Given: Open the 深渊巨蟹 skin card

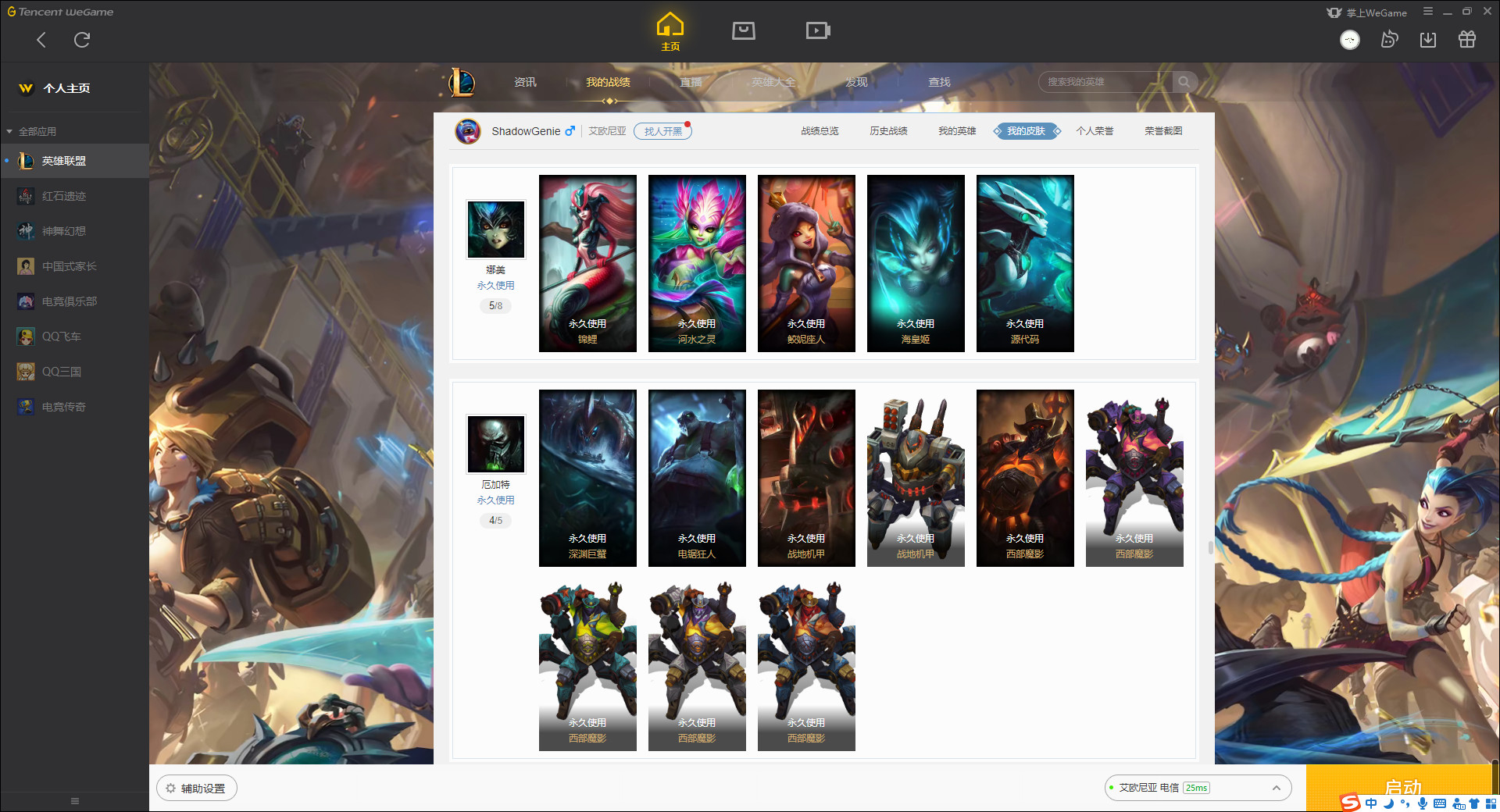Looking at the screenshot, I should pyautogui.click(x=587, y=478).
